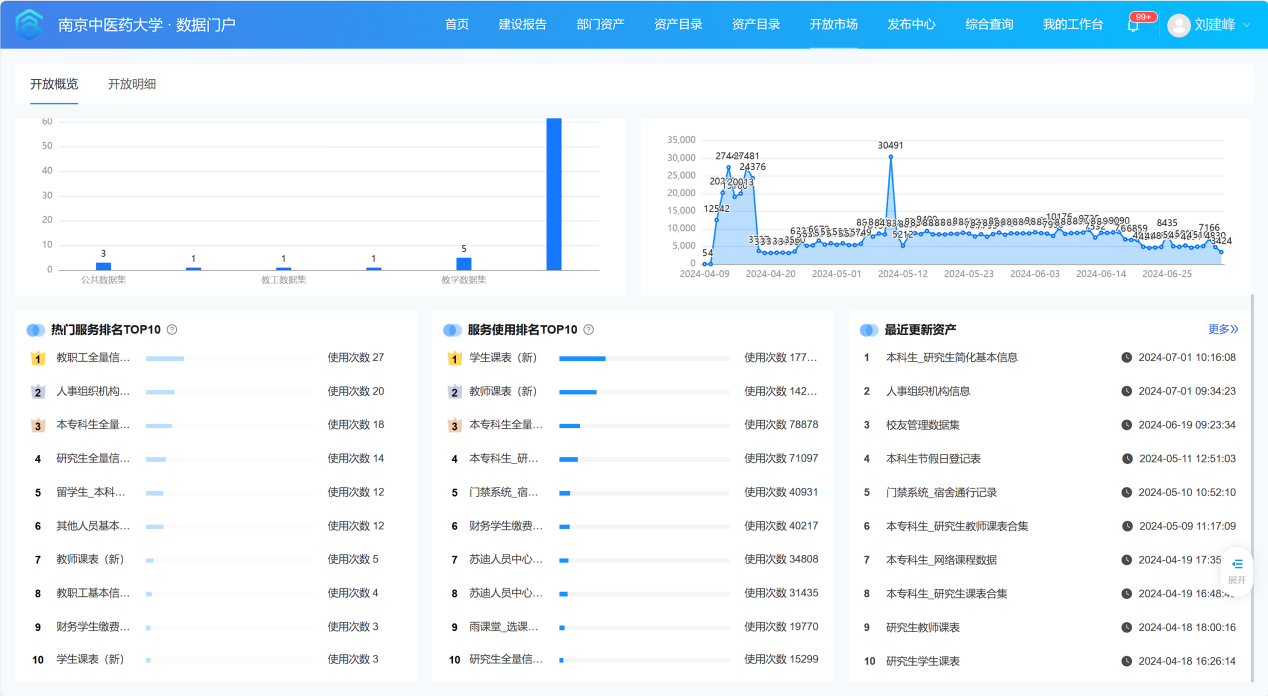Click progress bar for 教职工全量信 service
The height and width of the screenshot is (696, 1268).
click(x=231, y=358)
